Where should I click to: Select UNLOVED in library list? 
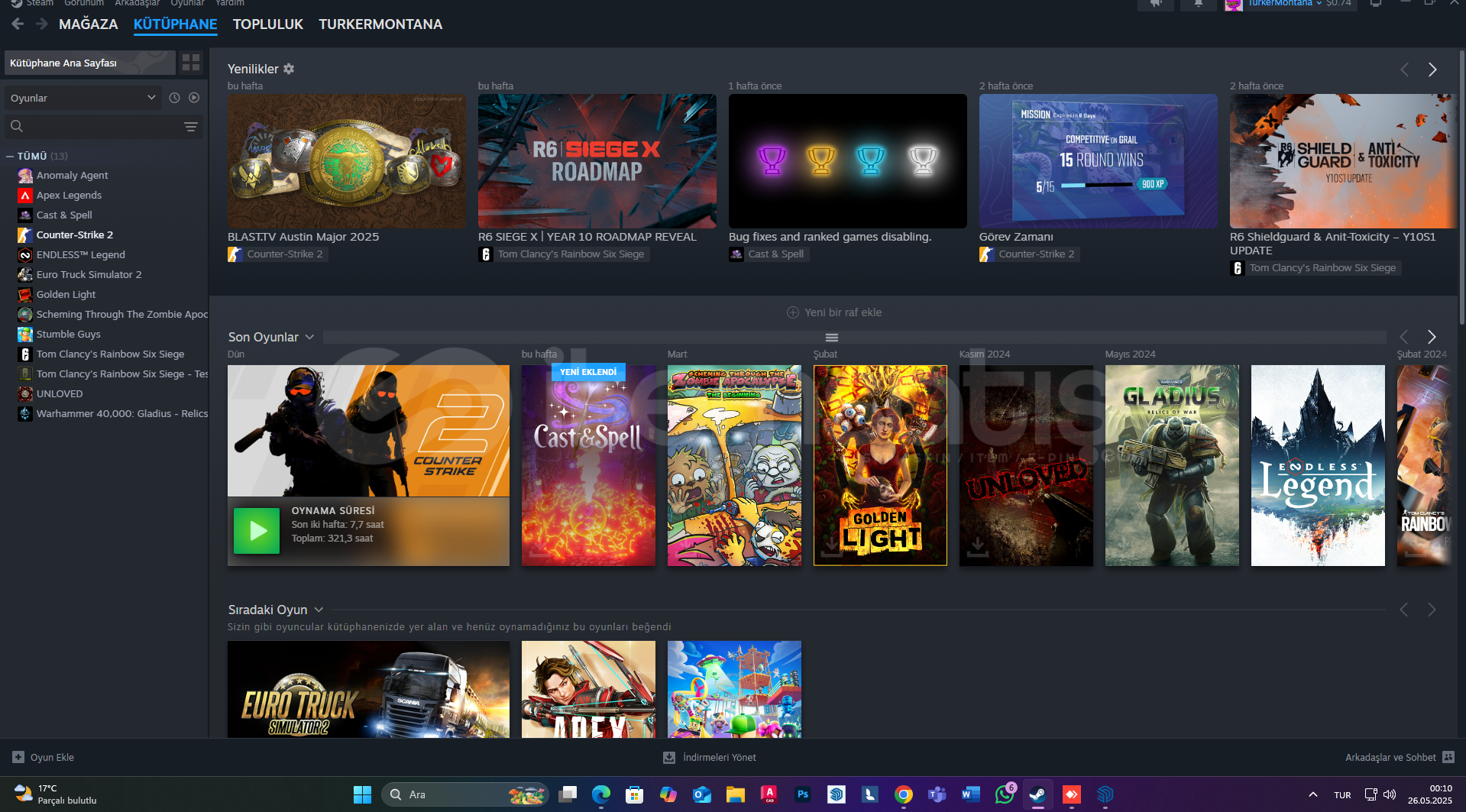tap(60, 393)
